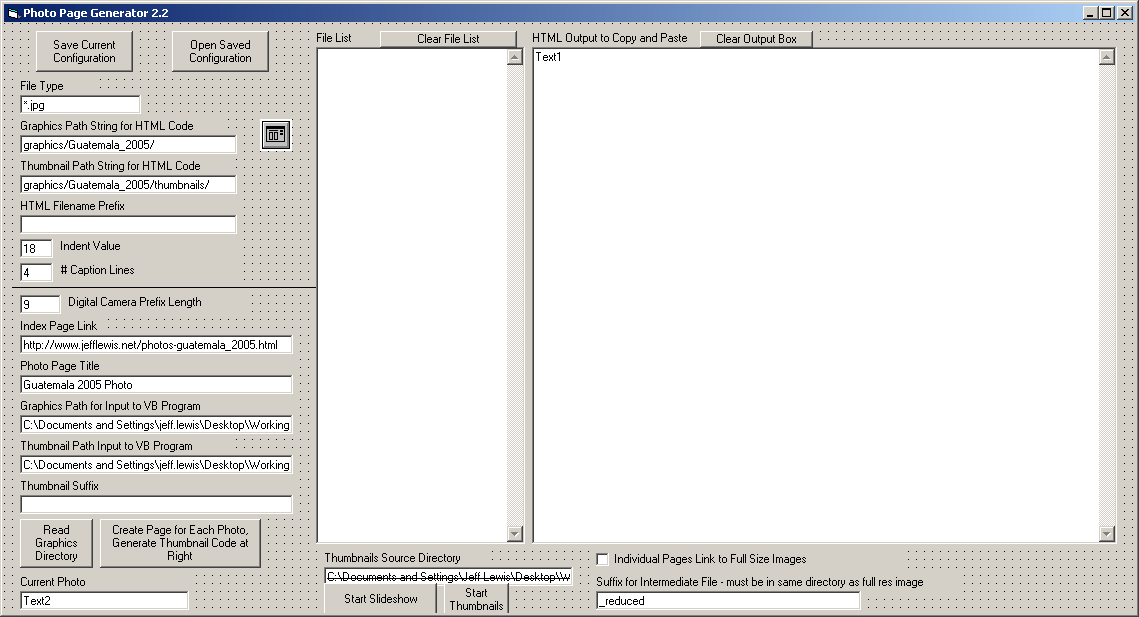Click Thumbnail Path Input to VB field
1139x617 pixels.
156,464
